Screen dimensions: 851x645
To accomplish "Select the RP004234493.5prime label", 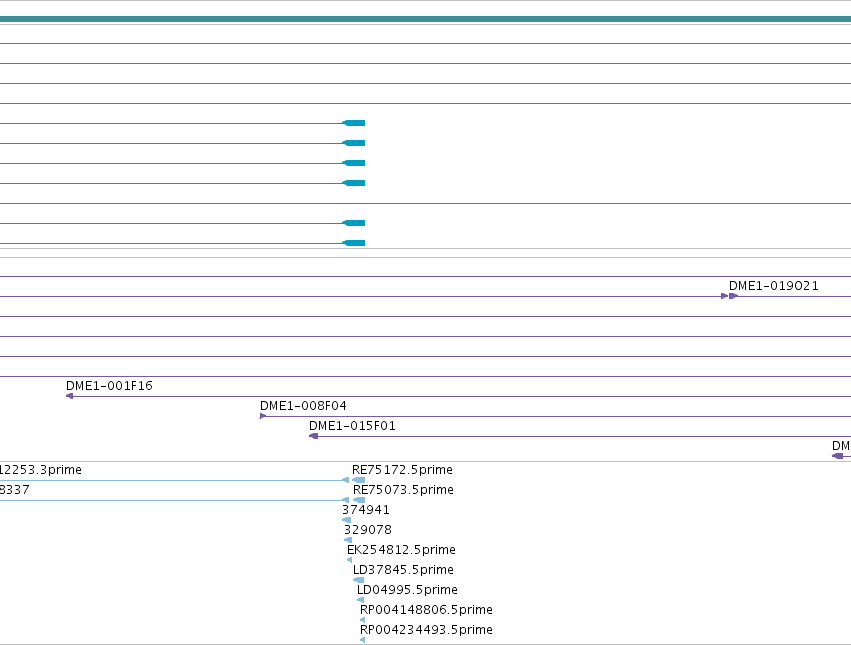I will click(x=426, y=630).
